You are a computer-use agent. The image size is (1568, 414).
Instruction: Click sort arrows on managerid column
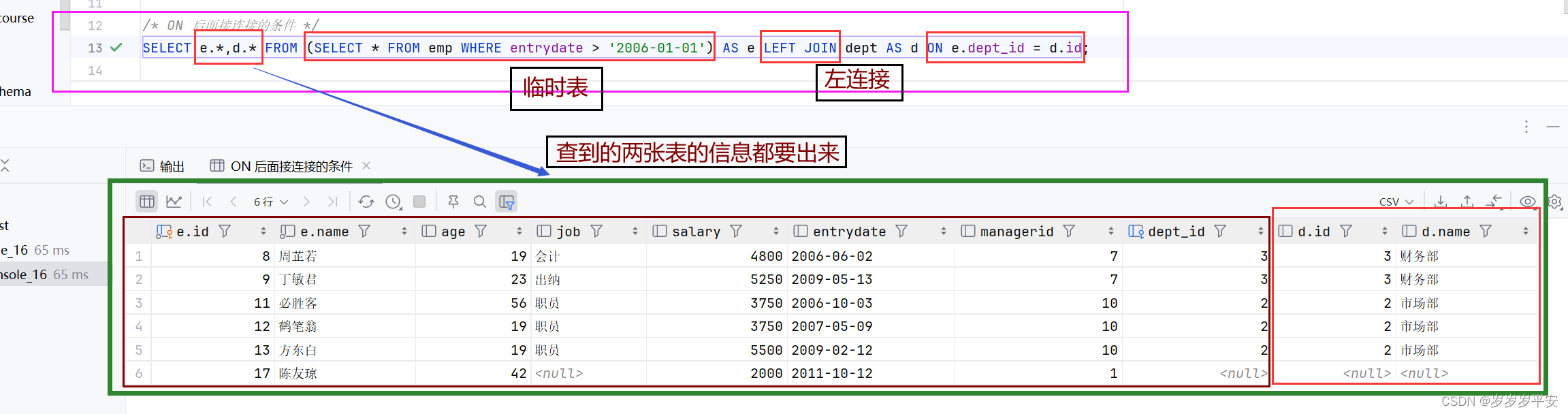(1111, 232)
